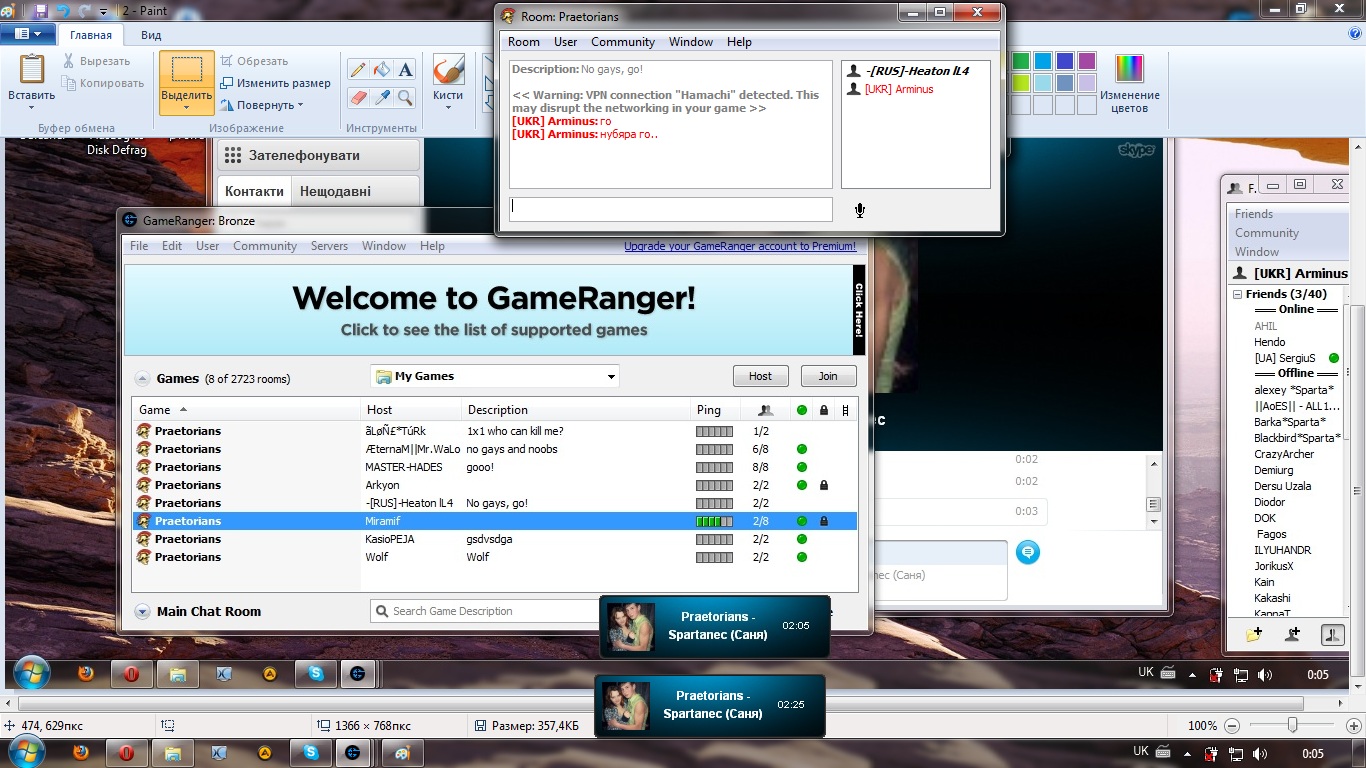The height and width of the screenshot is (768, 1366).
Task: Open the Room menu in Room window
Action: pyautogui.click(x=524, y=42)
